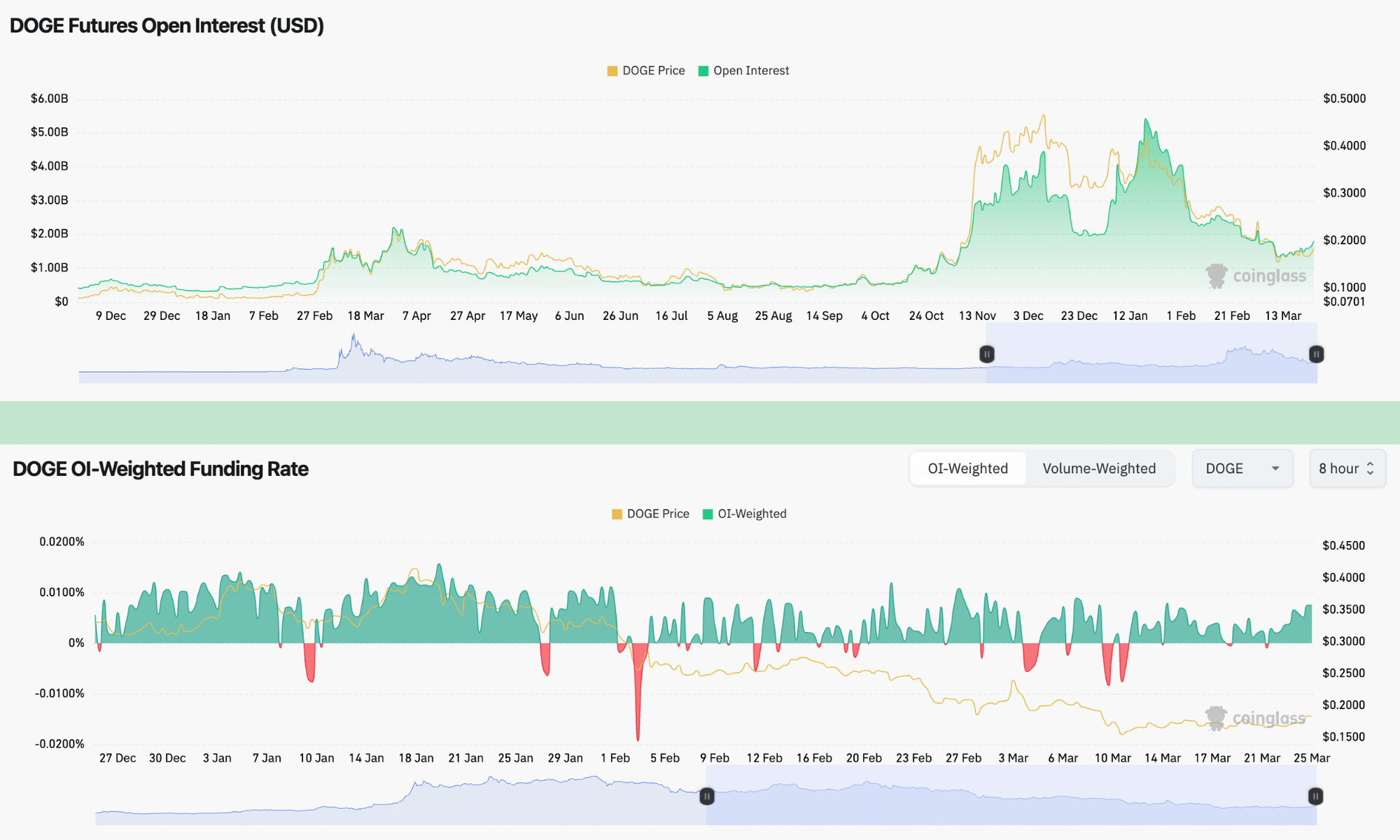This screenshot has width=1400, height=840.
Task: Click the left handle on the funding rate navigator
Action: 707,796
